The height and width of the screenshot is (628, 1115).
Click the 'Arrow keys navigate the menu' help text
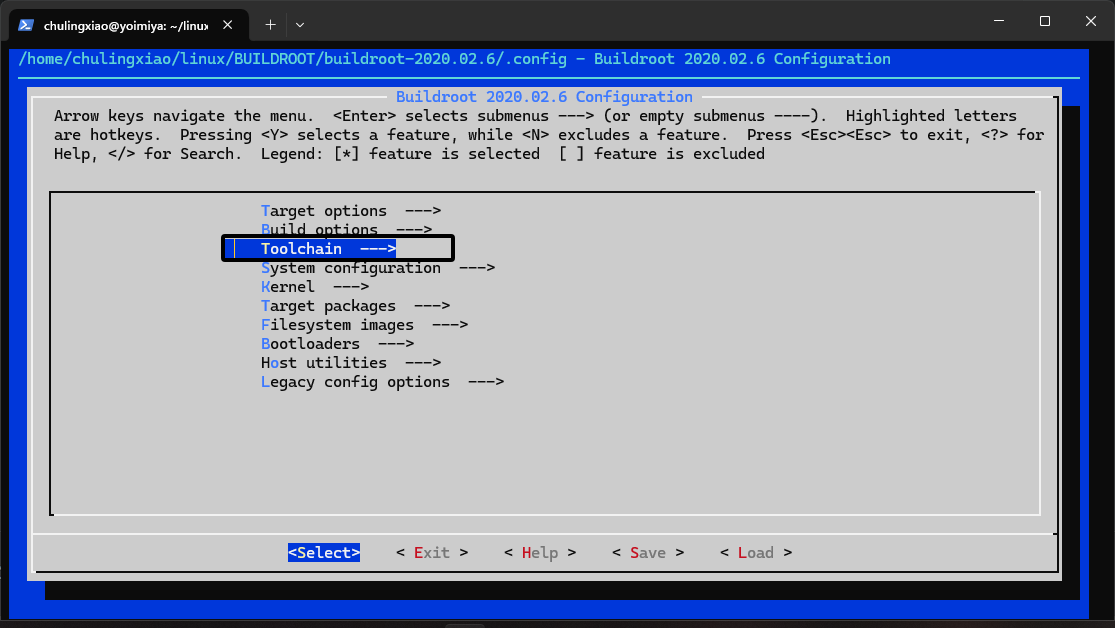coord(184,115)
